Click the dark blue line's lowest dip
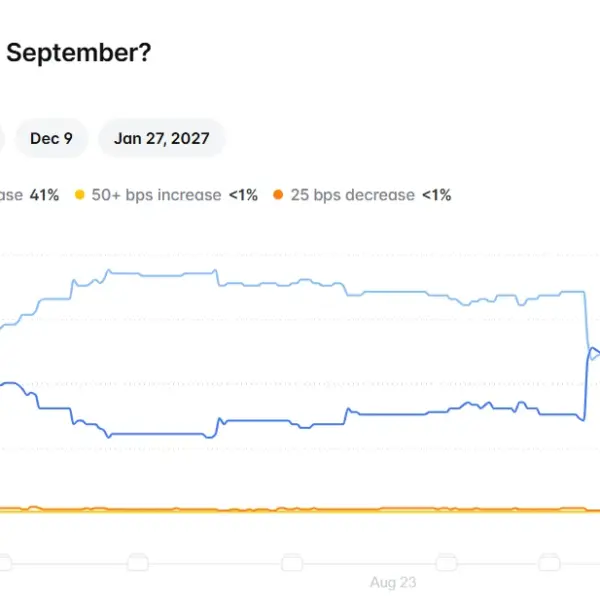The height and width of the screenshot is (600, 600). click(210, 437)
